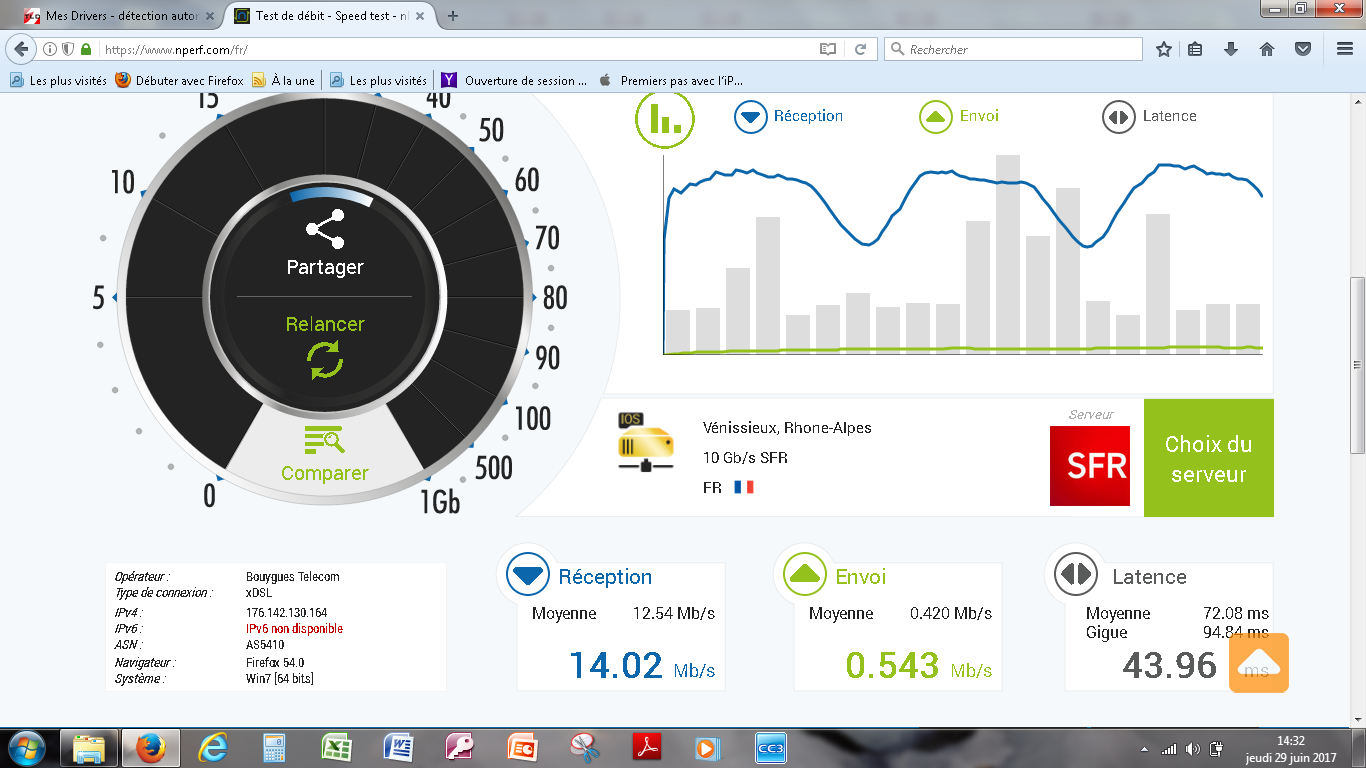Viewport: 1366px width, 768px height.
Task: Open the Firefox hamburger menu
Action: 1345,49
